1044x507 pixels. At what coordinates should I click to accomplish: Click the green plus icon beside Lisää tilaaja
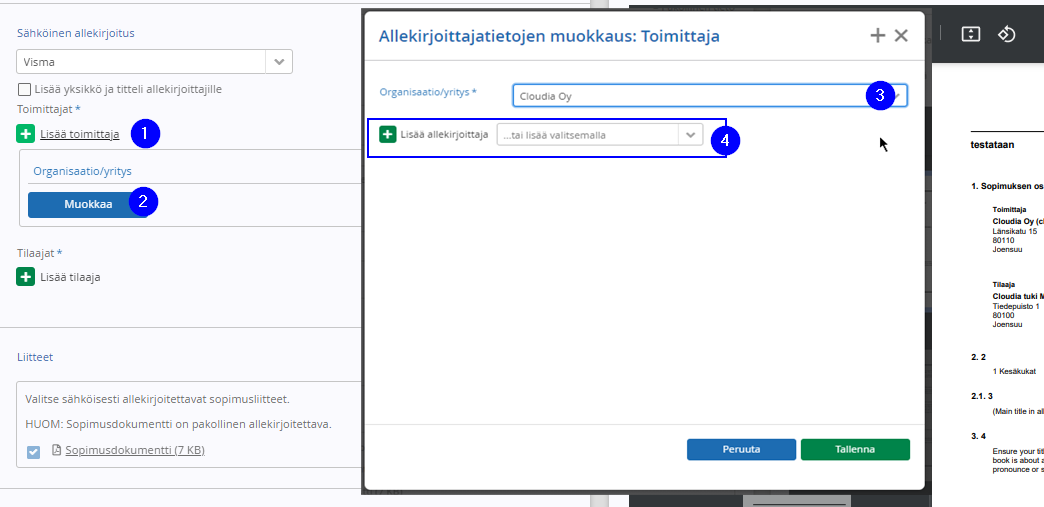(25, 276)
